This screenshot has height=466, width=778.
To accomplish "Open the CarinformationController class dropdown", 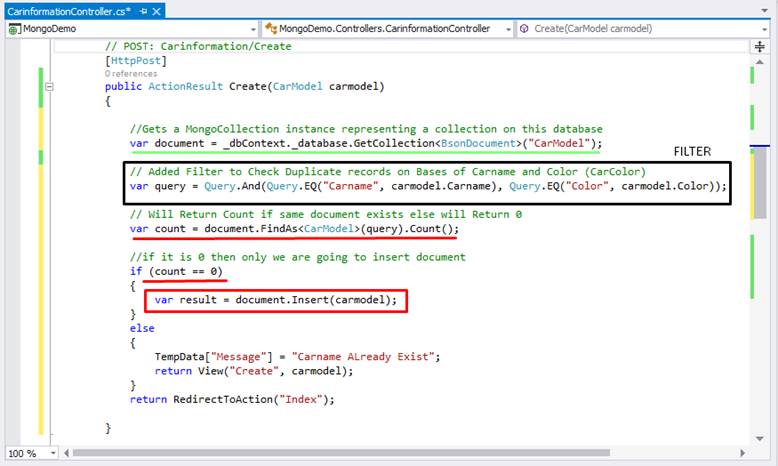I will click(x=509, y=29).
